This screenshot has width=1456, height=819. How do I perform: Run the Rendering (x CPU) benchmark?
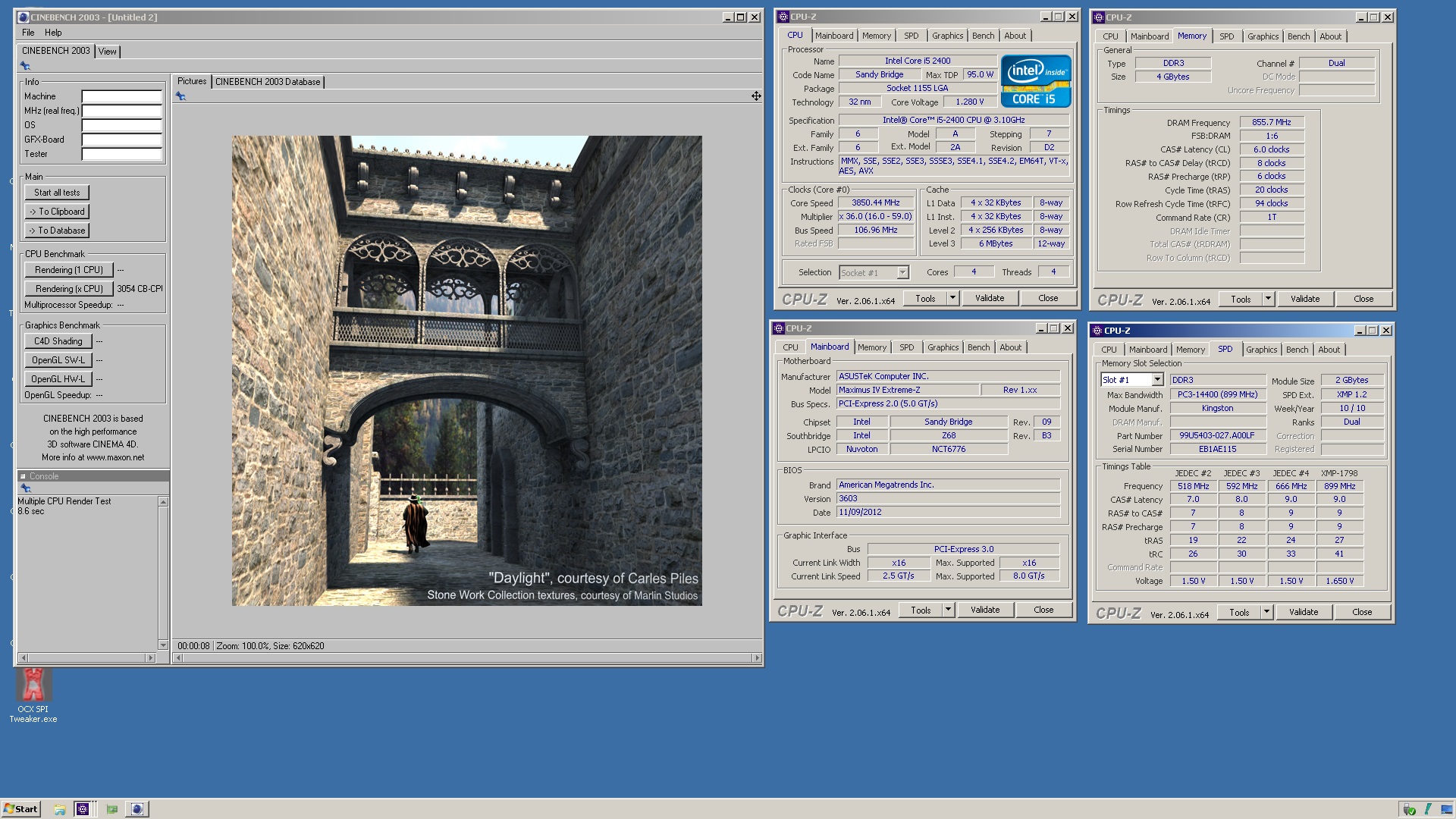click(69, 289)
